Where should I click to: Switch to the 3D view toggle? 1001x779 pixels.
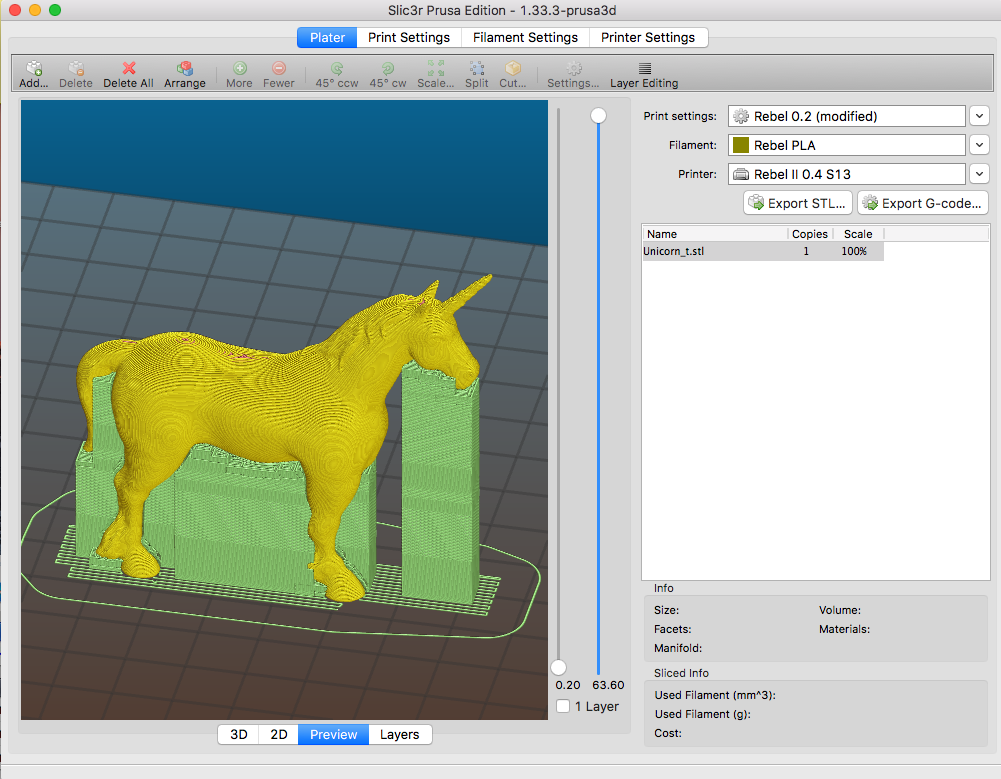coord(239,734)
